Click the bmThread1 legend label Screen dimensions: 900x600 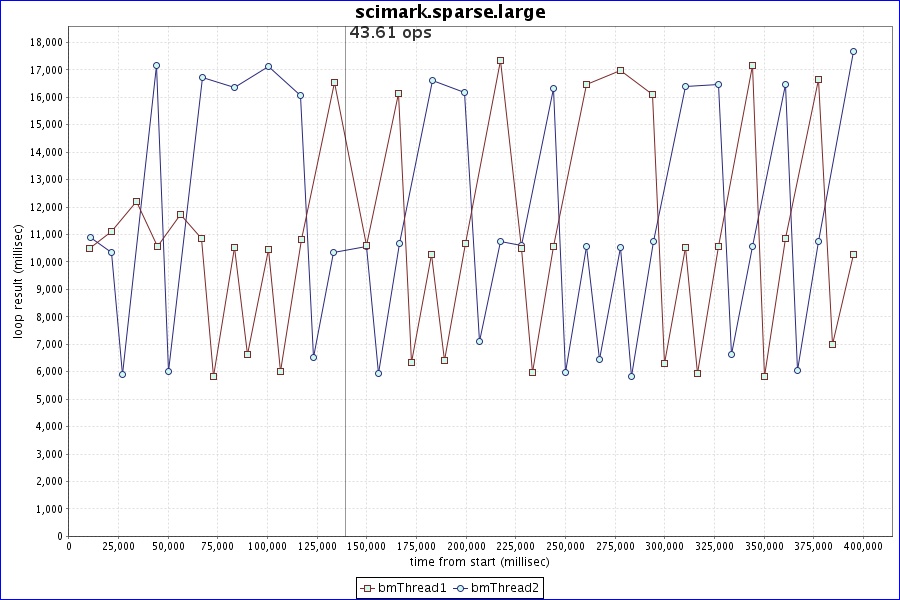click(x=410, y=588)
